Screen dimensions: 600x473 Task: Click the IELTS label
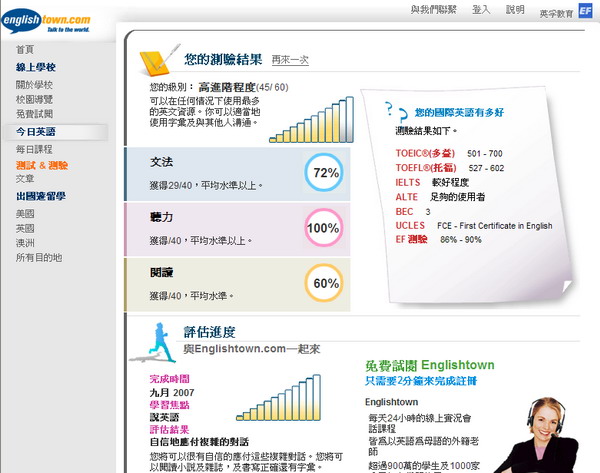pos(408,183)
